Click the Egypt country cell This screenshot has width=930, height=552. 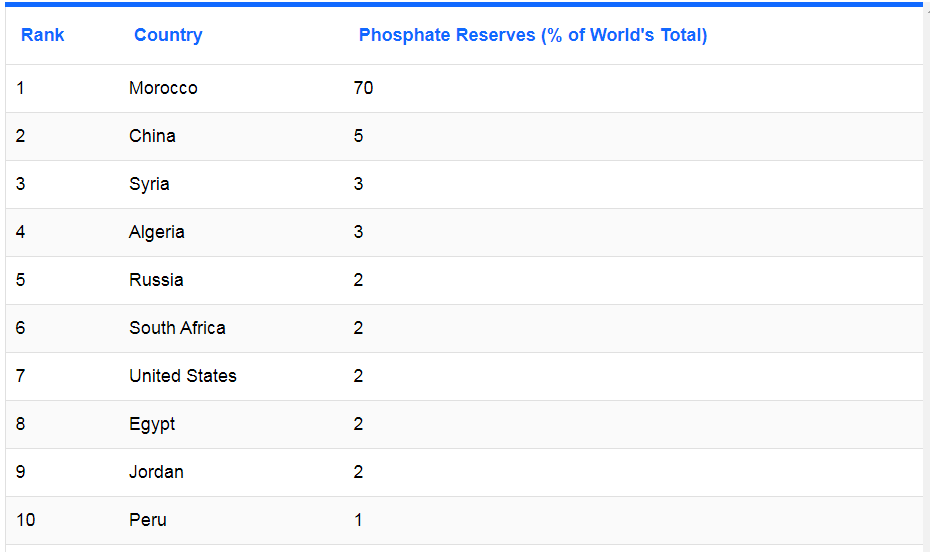152,424
